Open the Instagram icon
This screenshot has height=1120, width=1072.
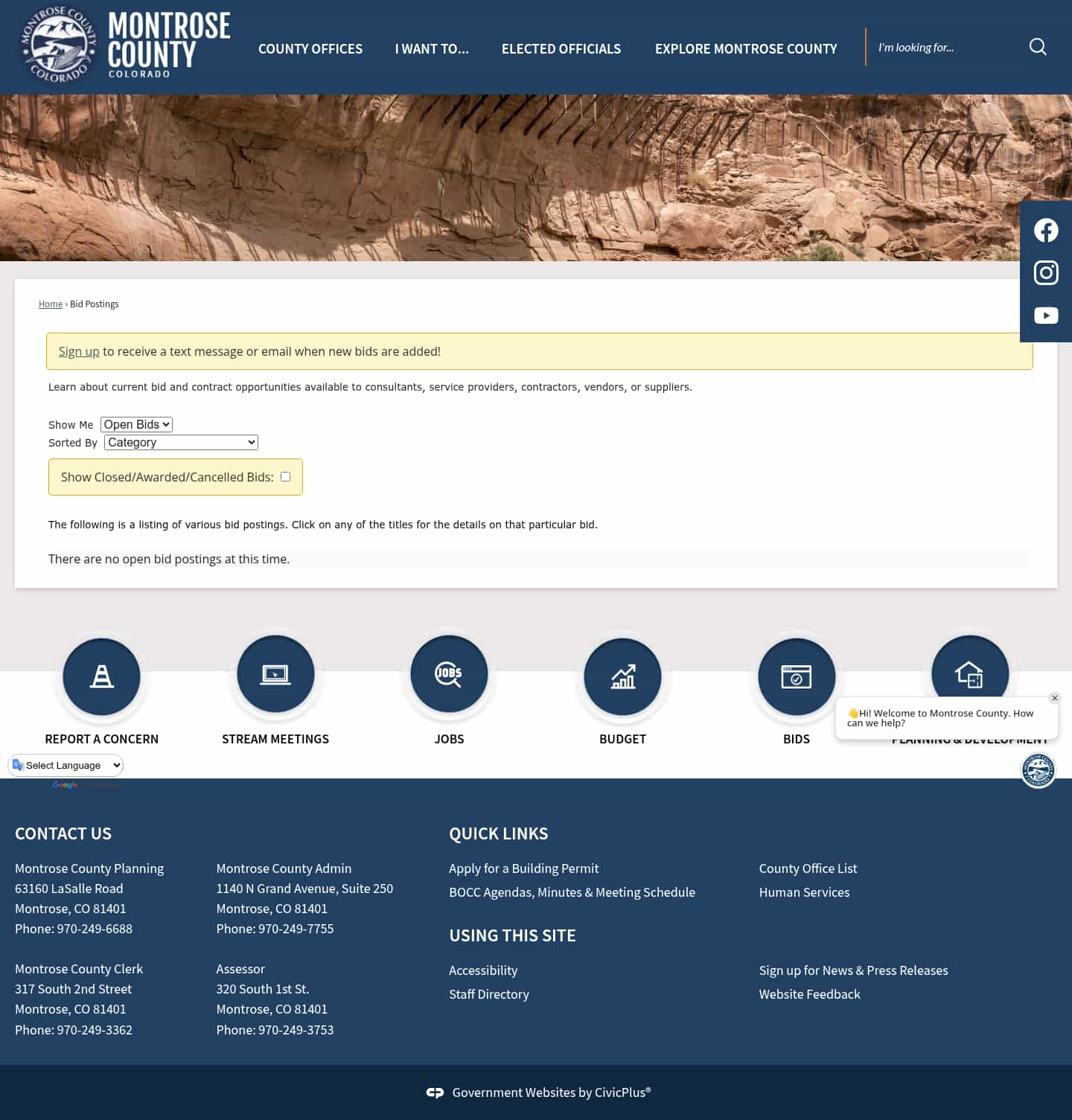coord(1045,273)
